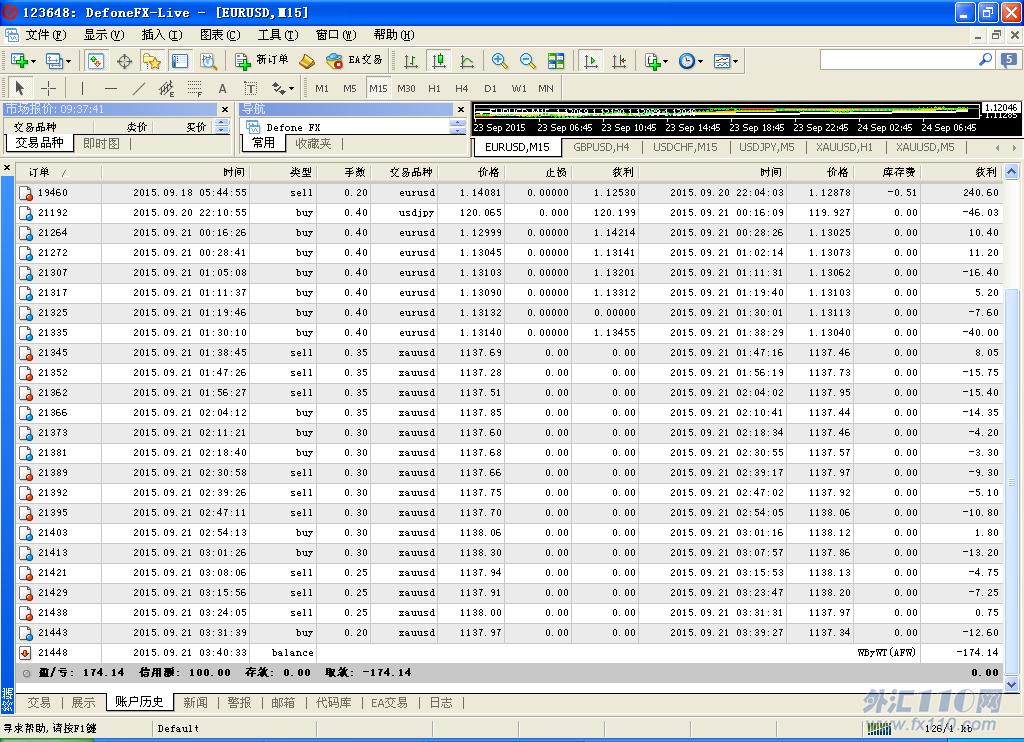Click the history scrollbar down arrow

coord(1012,685)
